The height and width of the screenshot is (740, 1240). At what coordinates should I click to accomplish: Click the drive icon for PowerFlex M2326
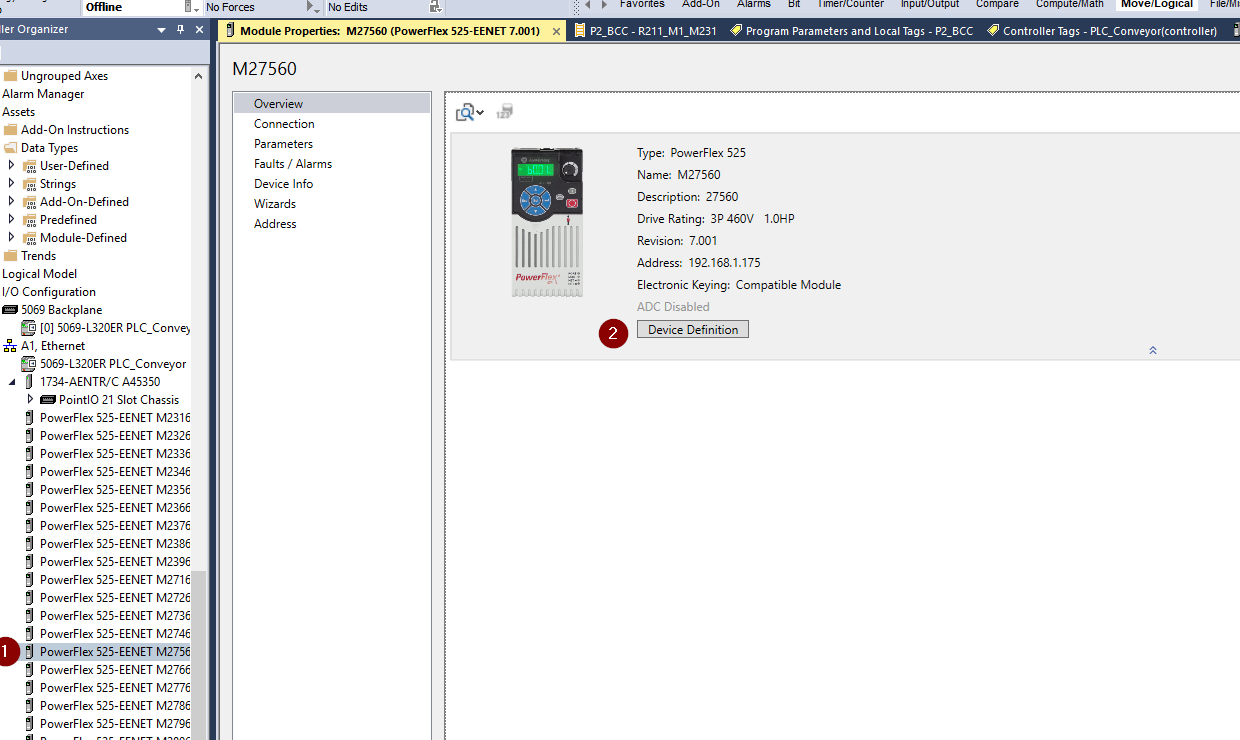[x=29, y=436]
